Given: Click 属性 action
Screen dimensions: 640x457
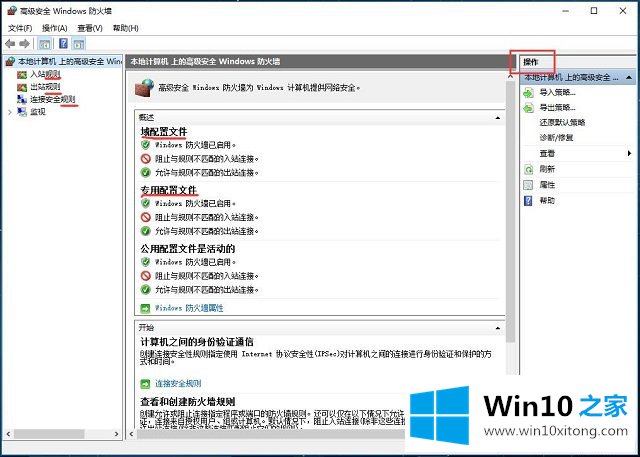Looking at the screenshot, I should tap(547, 185).
